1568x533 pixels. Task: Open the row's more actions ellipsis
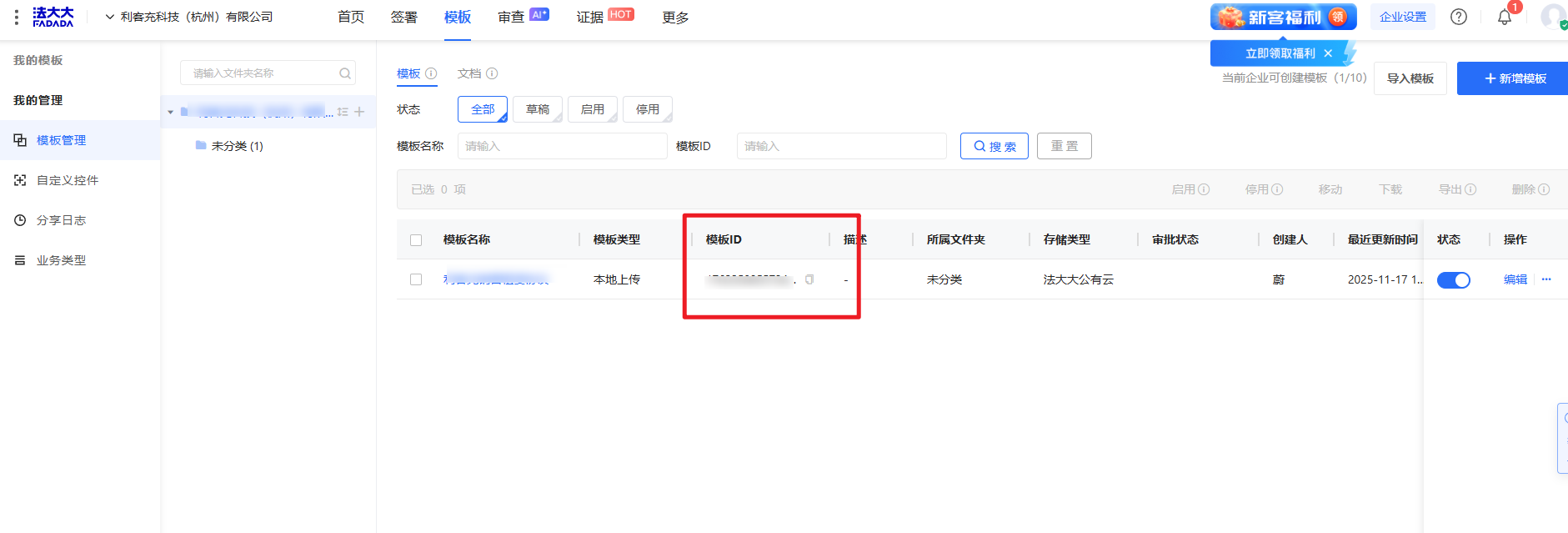click(x=1546, y=279)
